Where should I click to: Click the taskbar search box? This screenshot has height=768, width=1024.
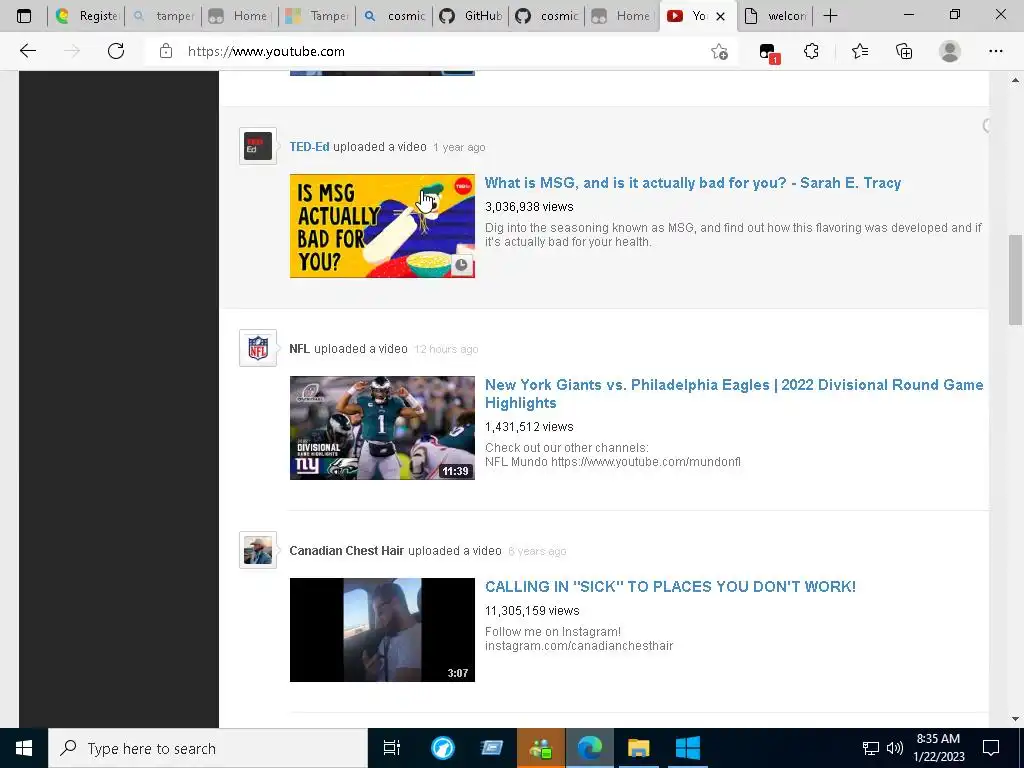pos(208,748)
